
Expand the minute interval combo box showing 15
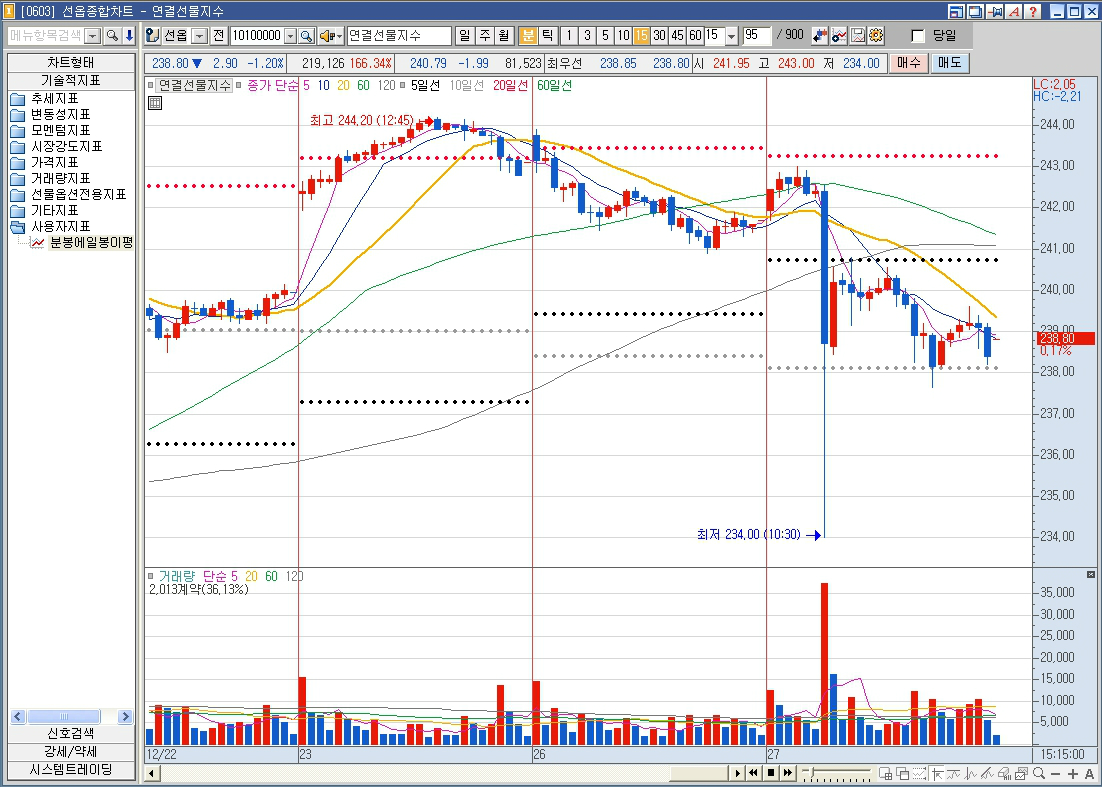click(731, 36)
